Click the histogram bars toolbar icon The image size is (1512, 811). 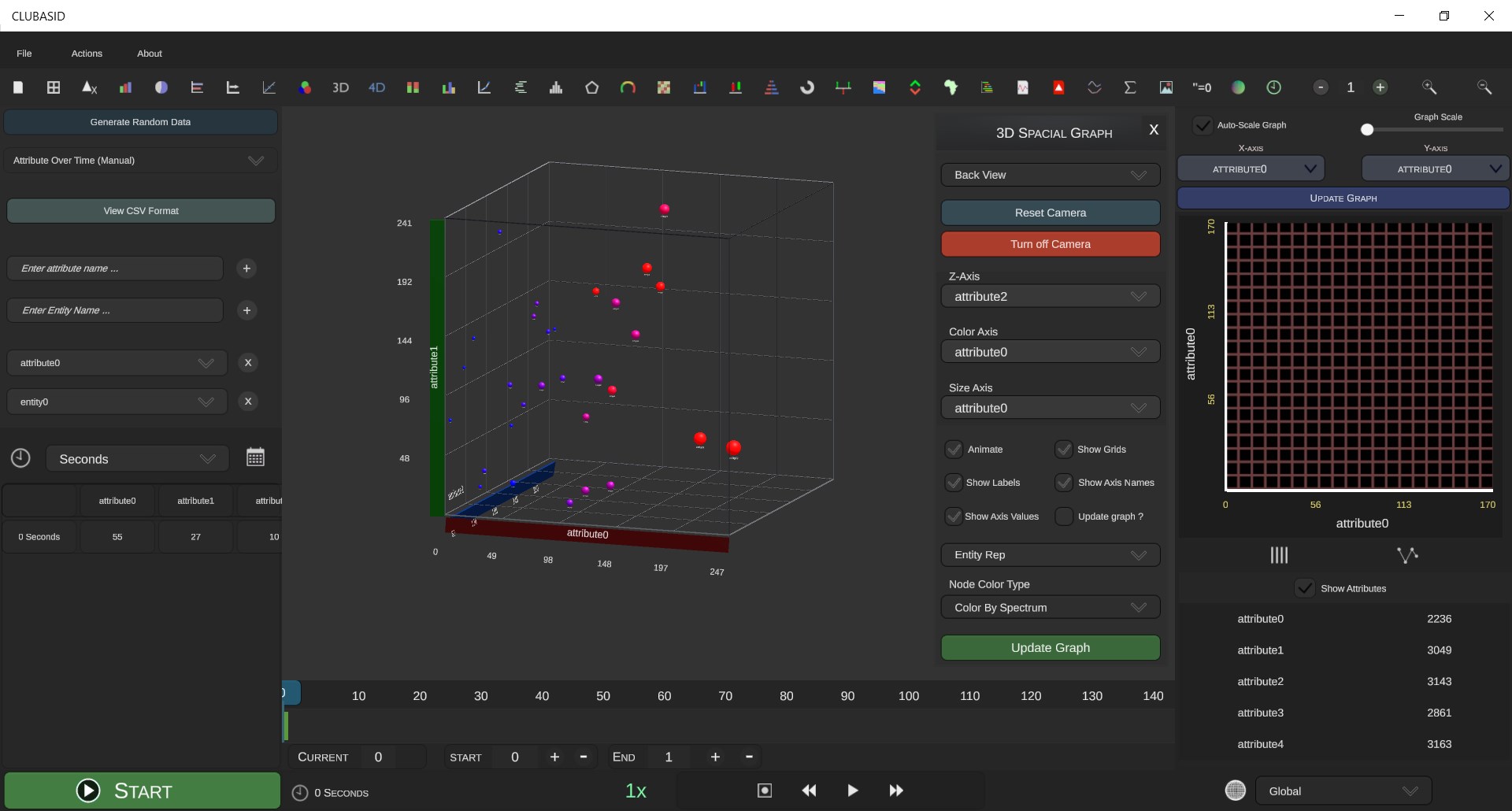click(x=556, y=87)
